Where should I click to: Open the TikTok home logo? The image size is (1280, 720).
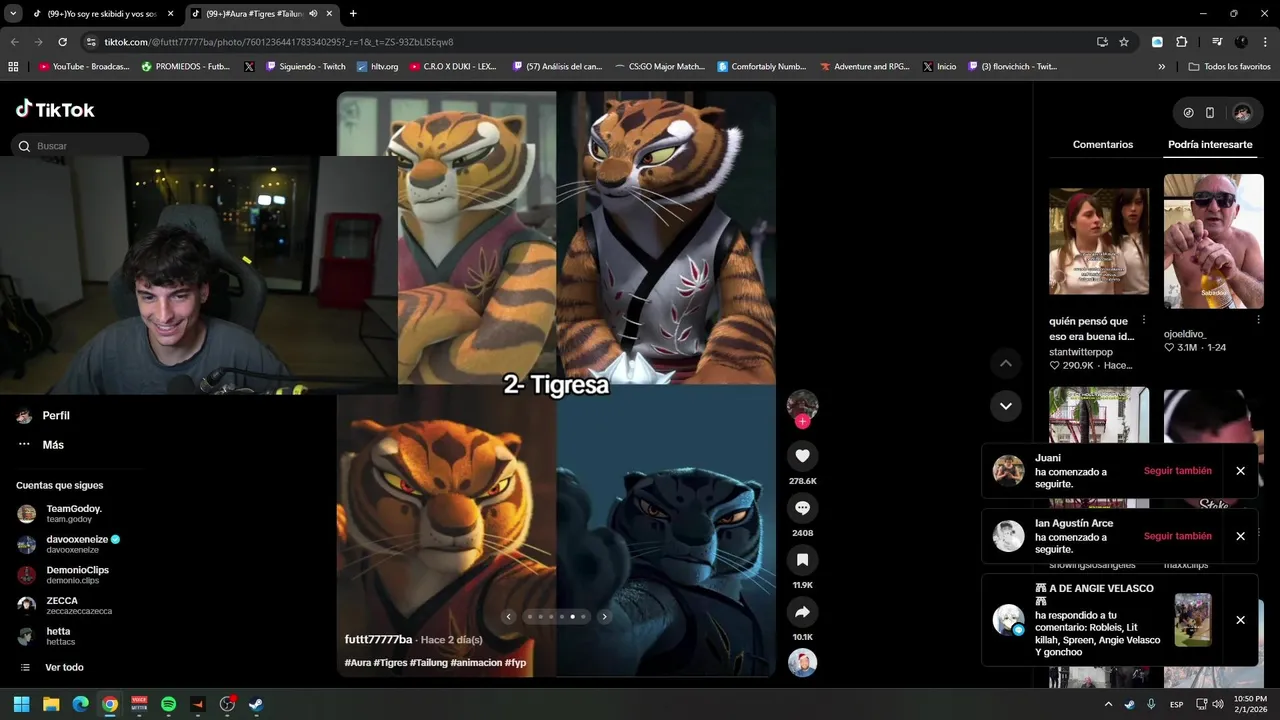click(x=55, y=109)
